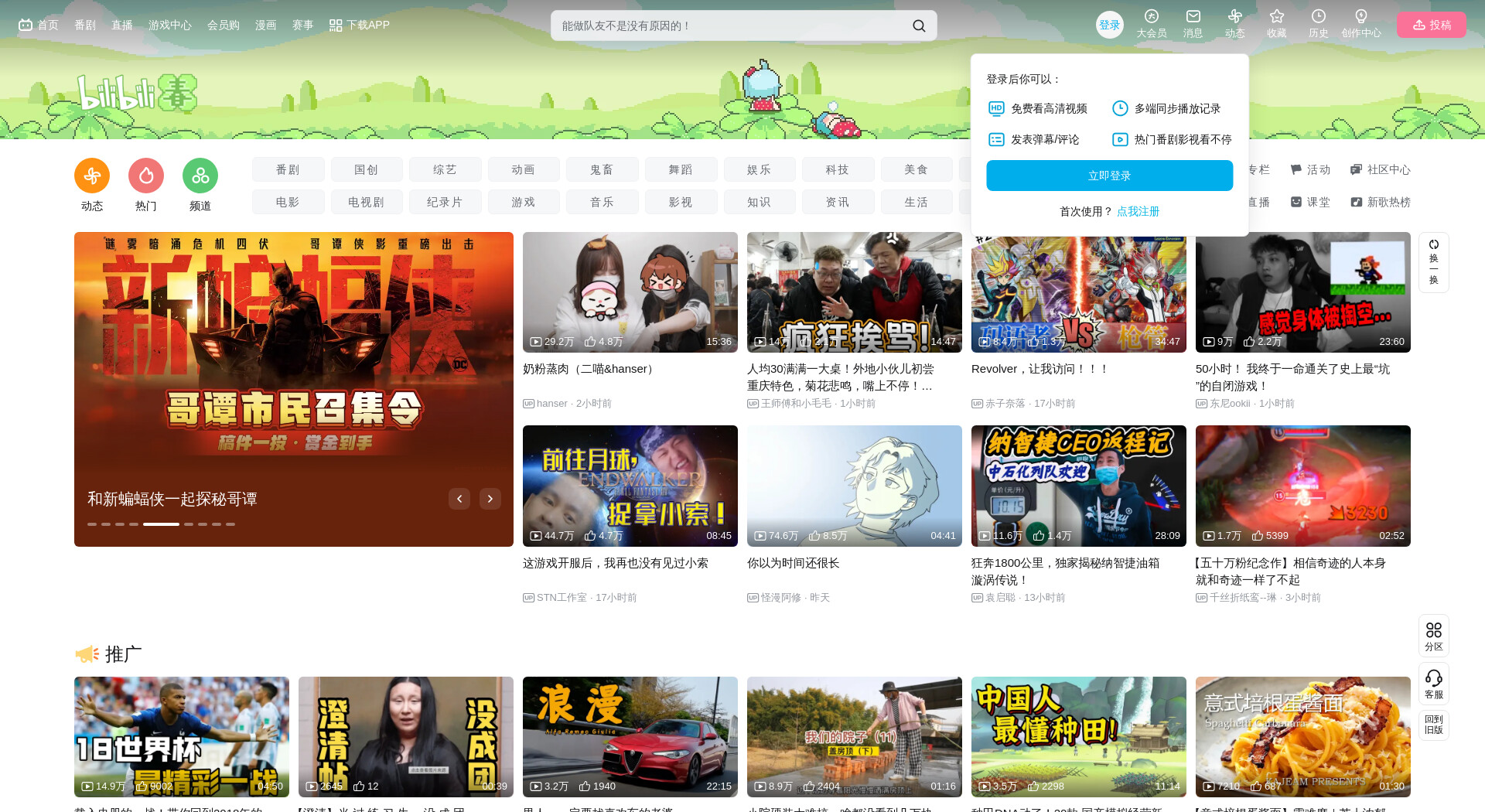Select the 音乐 category tab
1485x812 pixels.
point(603,202)
